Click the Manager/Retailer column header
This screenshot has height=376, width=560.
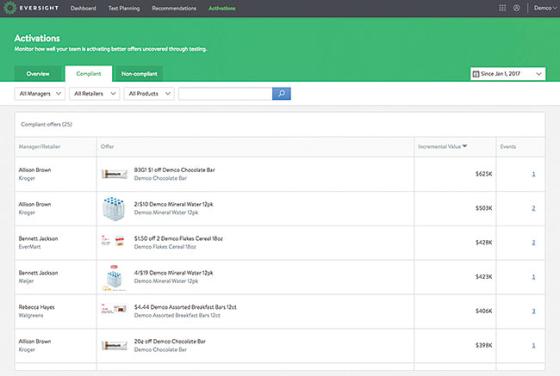39,146
